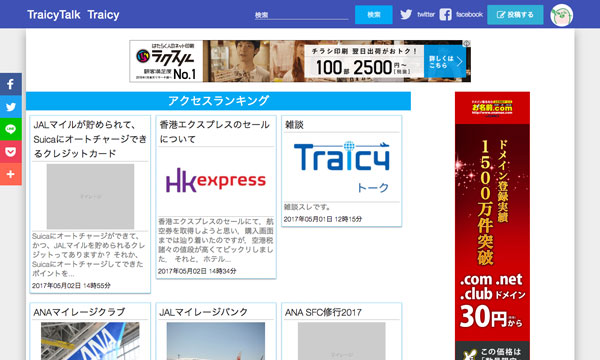Screen dimensions: 600x360
Task: Open ANAマイレージクラブ thread title
Action: [x=79, y=312]
